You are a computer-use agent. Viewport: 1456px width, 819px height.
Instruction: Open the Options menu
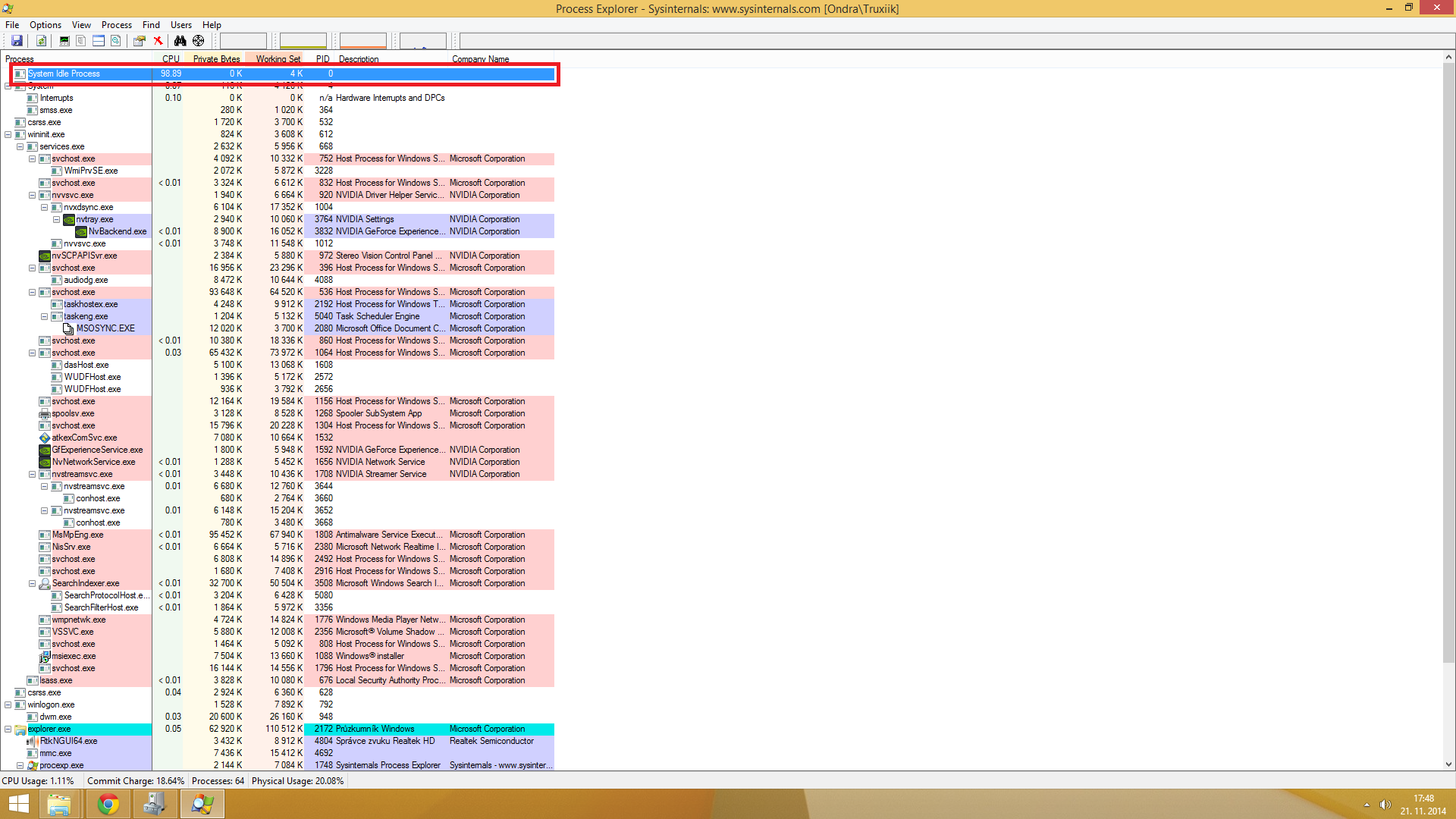(45, 25)
